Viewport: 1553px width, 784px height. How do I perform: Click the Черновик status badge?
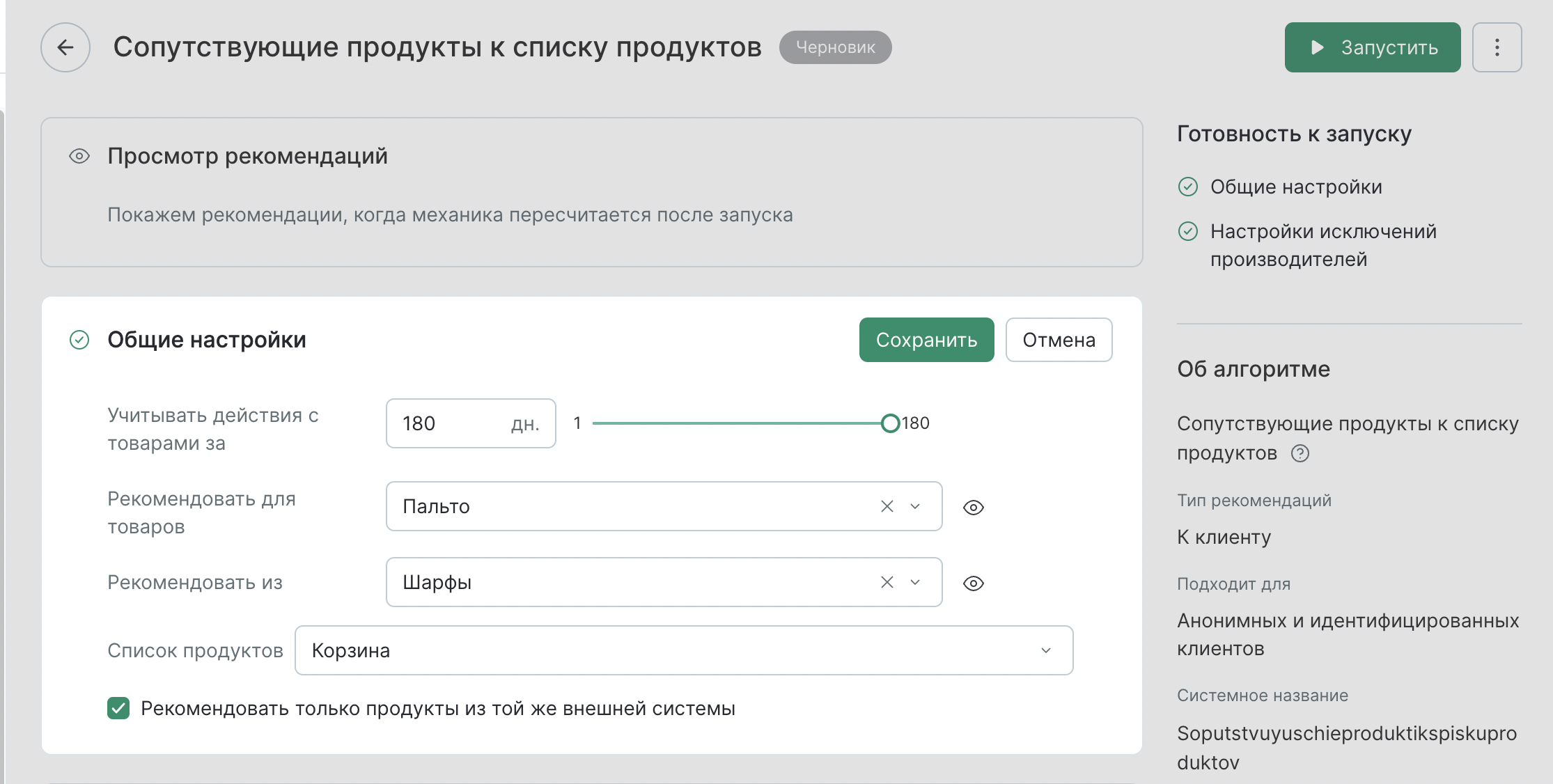835,47
